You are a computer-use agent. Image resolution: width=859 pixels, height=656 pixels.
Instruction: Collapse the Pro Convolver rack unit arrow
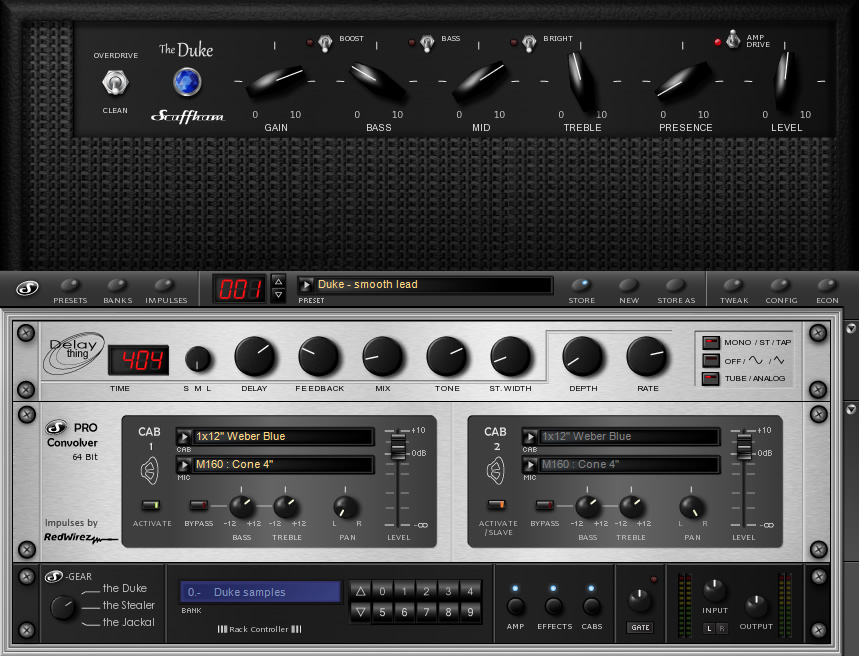[x=851, y=409]
